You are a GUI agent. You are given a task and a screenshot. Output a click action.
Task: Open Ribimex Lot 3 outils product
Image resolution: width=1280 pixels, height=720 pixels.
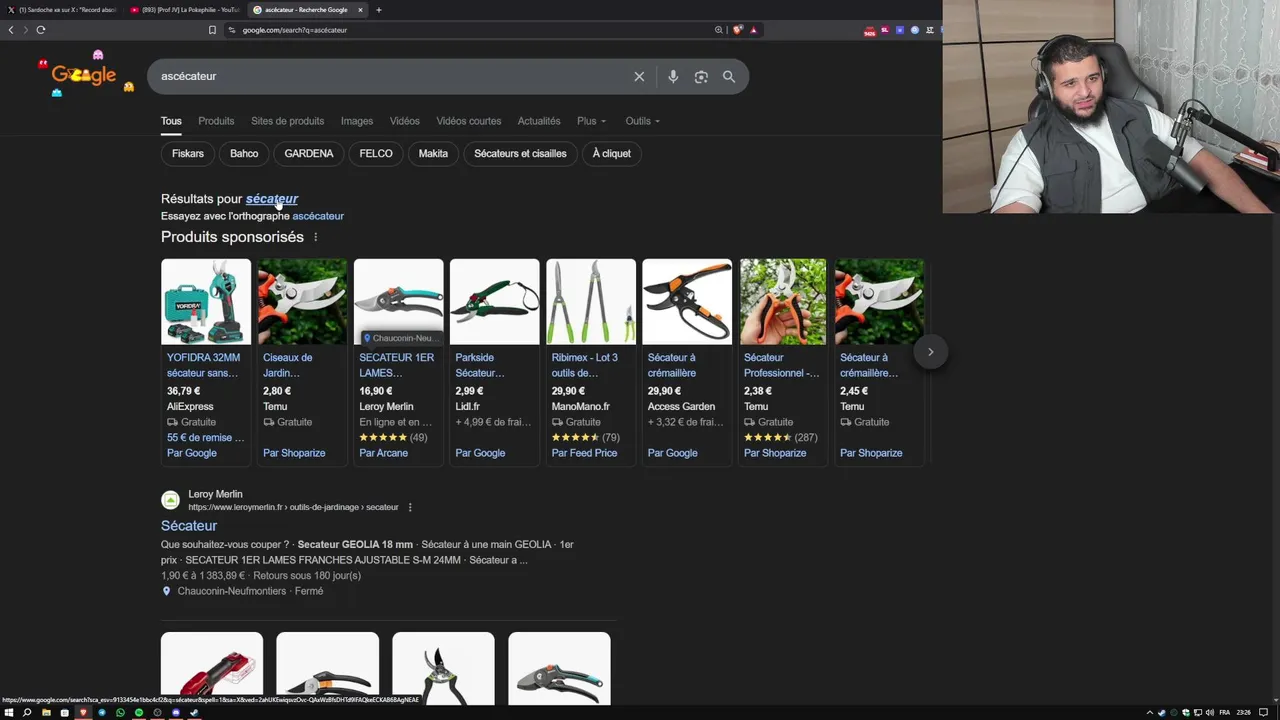point(585,365)
